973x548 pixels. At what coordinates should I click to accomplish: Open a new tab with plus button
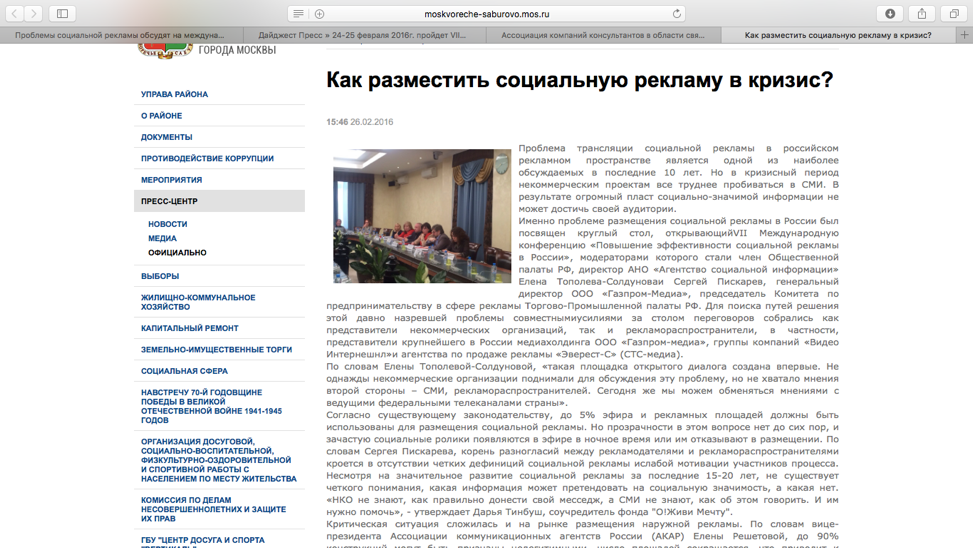tap(964, 35)
